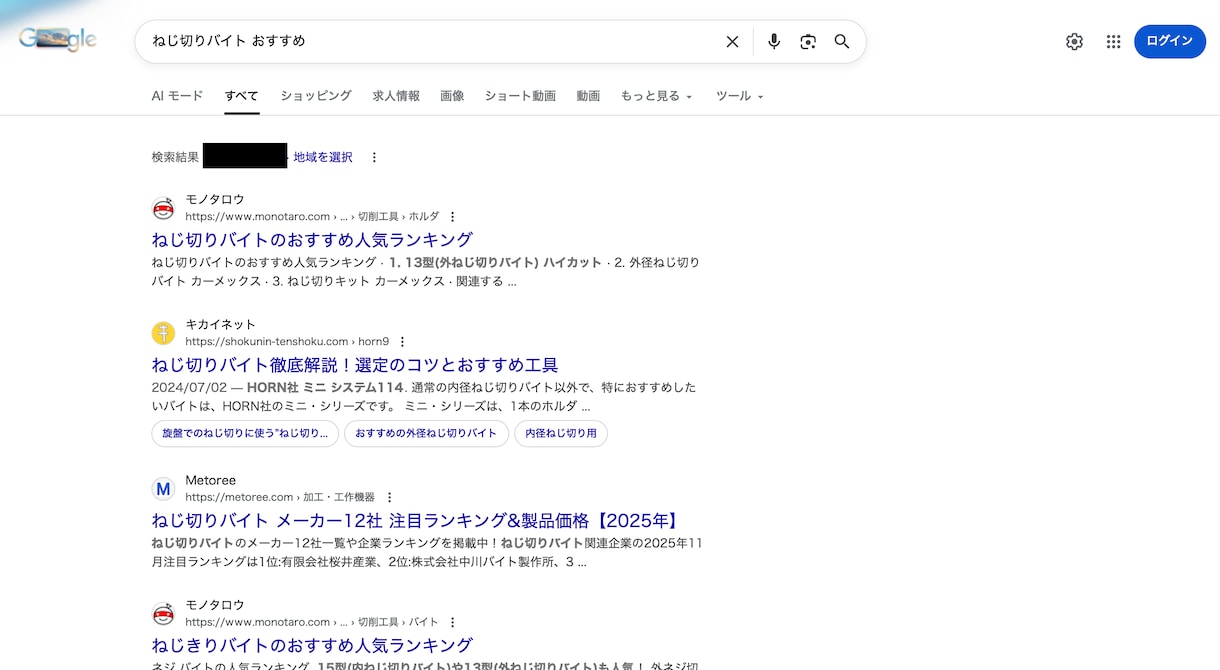The height and width of the screenshot is (670, 1220).
Task: Switch to 求人情報 tab
Action: pyautogui.click(x=396, y=96)
